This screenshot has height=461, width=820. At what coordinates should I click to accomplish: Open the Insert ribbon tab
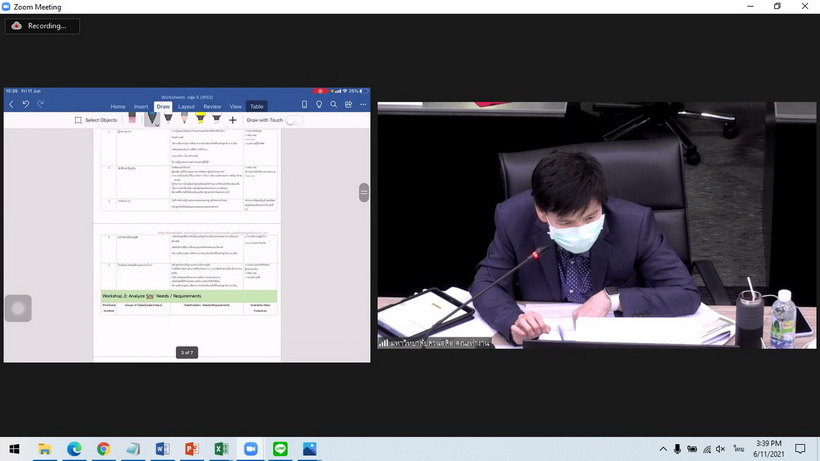click(x=141, y=106)
